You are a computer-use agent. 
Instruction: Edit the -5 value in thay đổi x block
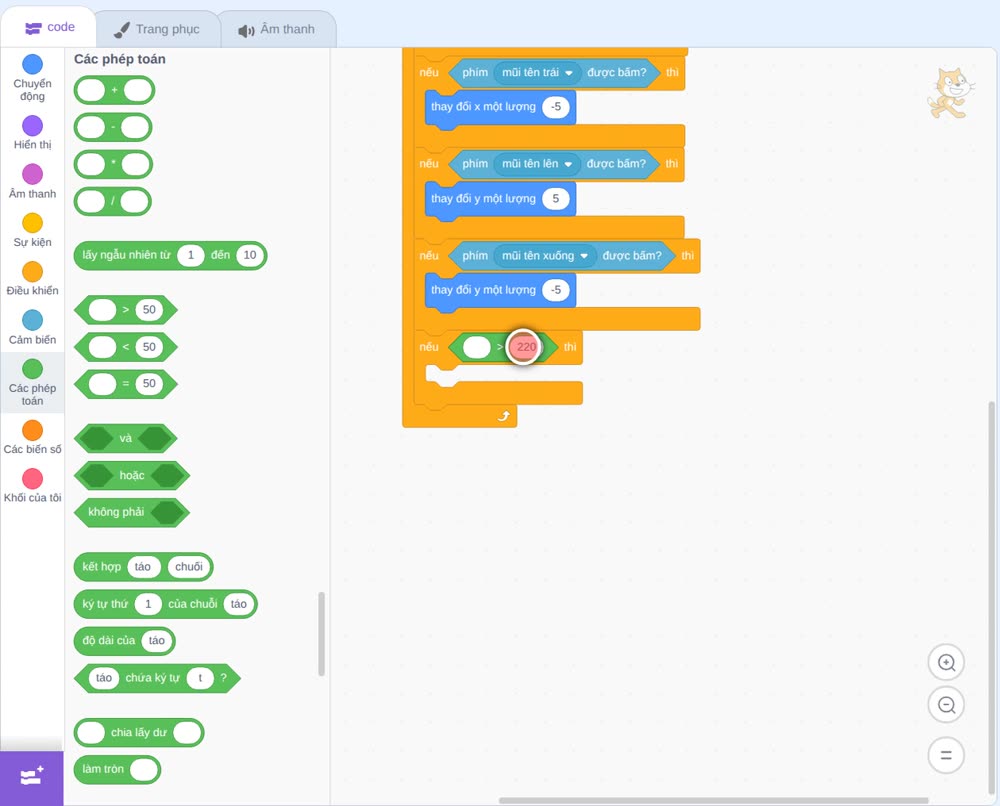(555, 106)
